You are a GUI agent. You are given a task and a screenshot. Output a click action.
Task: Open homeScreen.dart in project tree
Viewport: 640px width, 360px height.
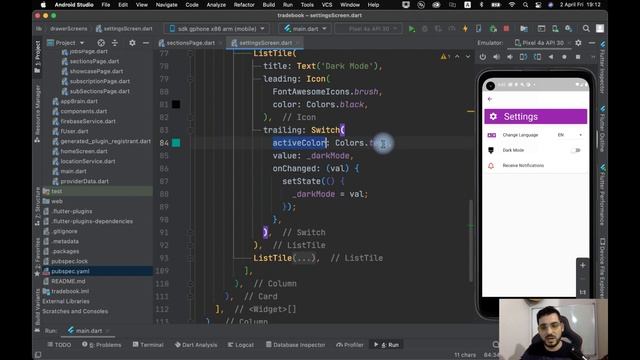[83, 151]
